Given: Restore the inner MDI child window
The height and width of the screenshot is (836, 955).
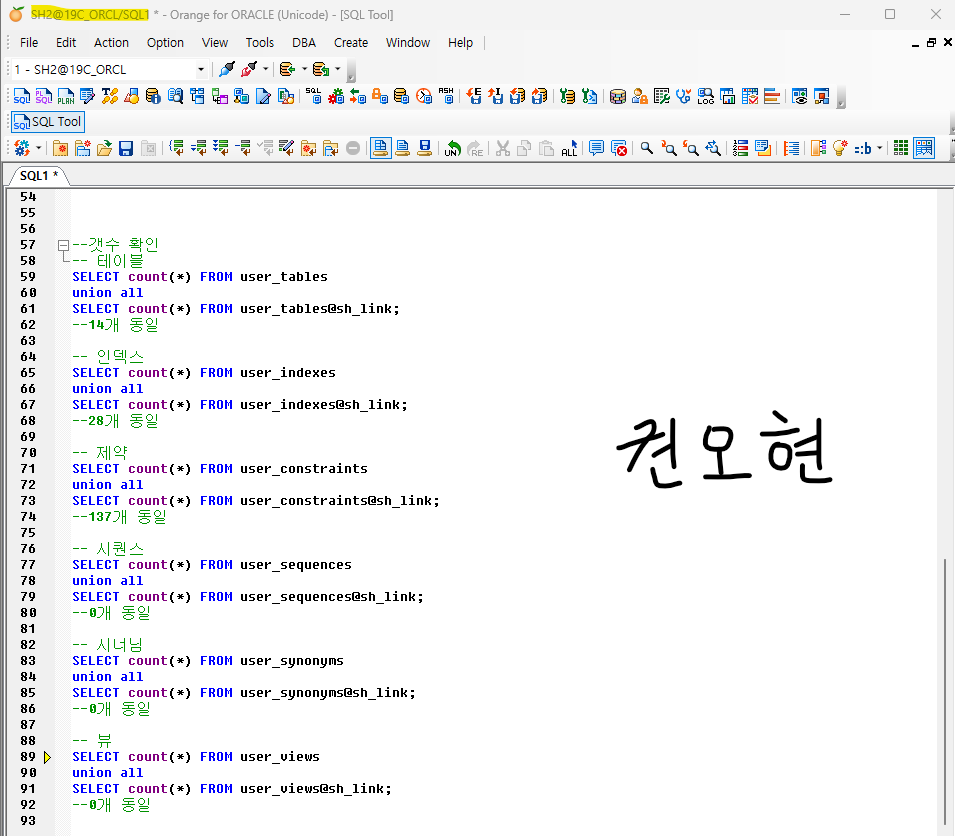Looking at the screenshot, I should [931, 43].
